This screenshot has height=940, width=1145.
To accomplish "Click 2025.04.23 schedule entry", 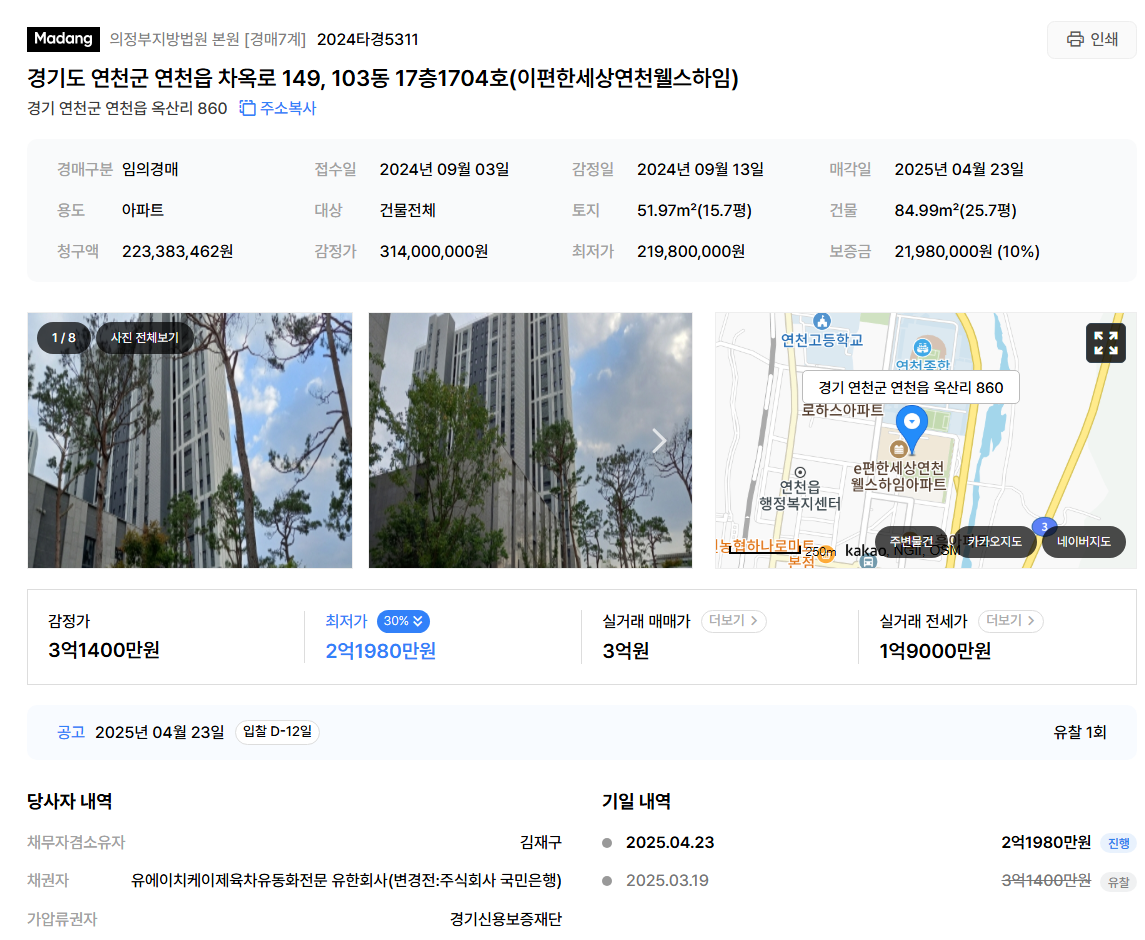I will [x=670, y=842].
